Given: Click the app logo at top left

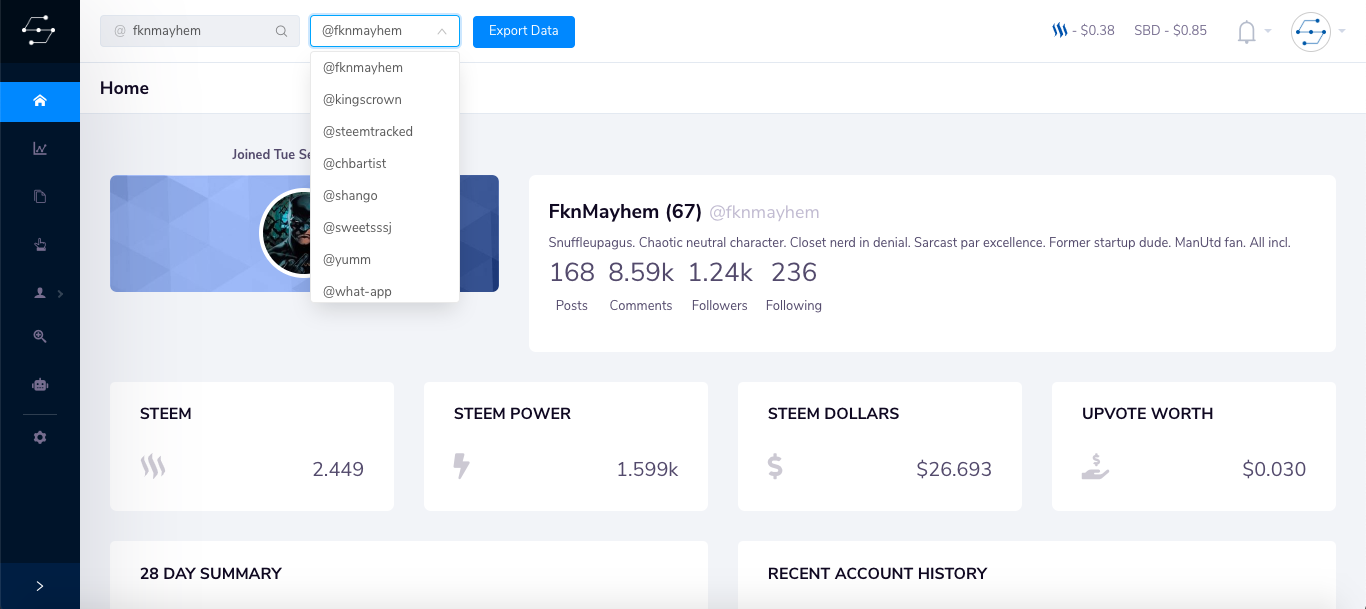Looking at the screenshot, I should click(39, 31).
